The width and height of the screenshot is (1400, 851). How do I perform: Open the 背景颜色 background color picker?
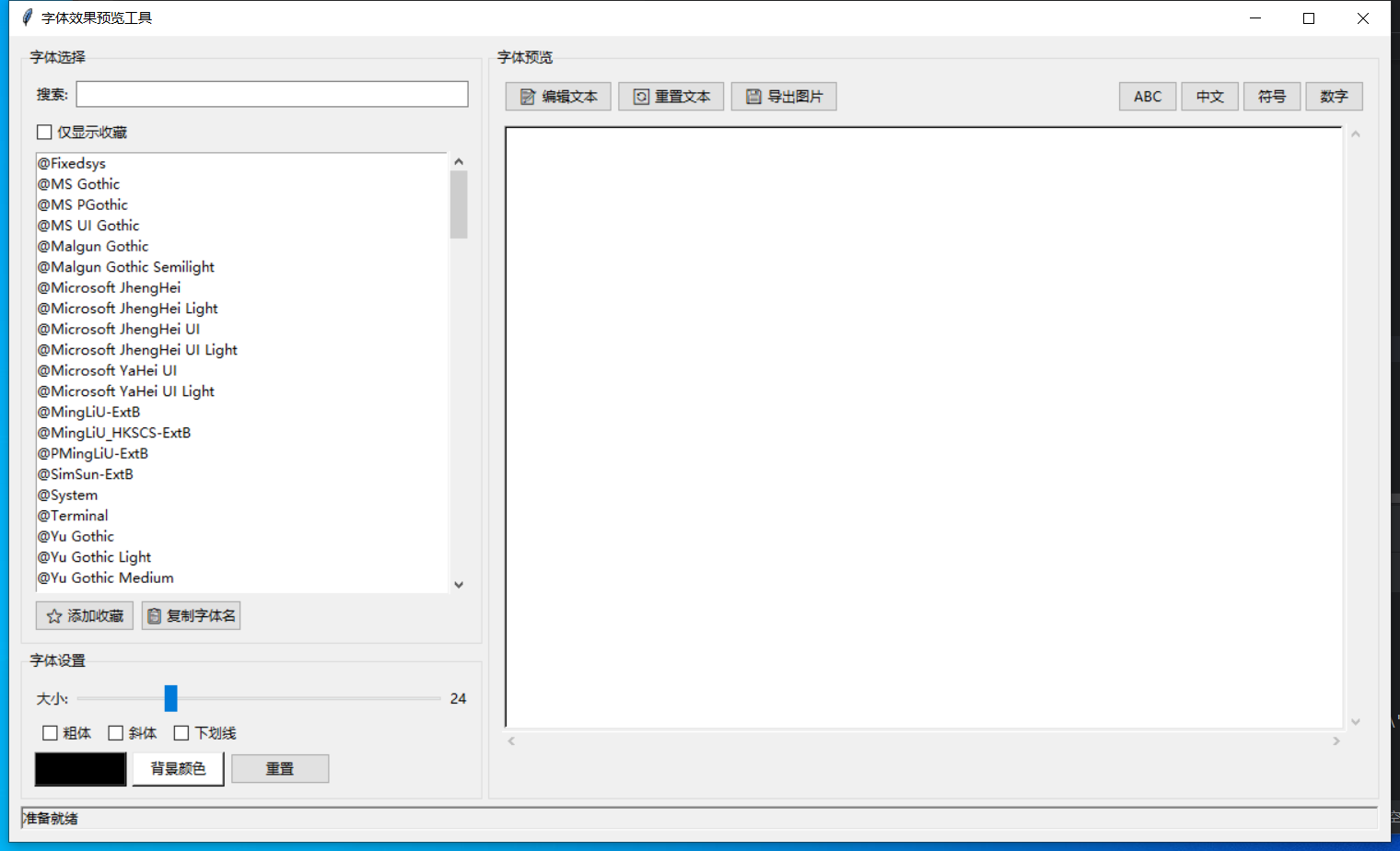tap(179, 769)
